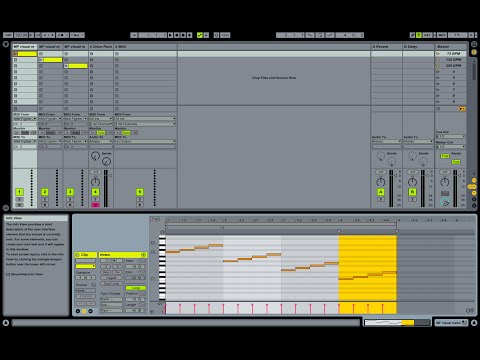Screen dimensions: 480x360
Task: Solo track 1 with its S button
Action: pos(19,199)
